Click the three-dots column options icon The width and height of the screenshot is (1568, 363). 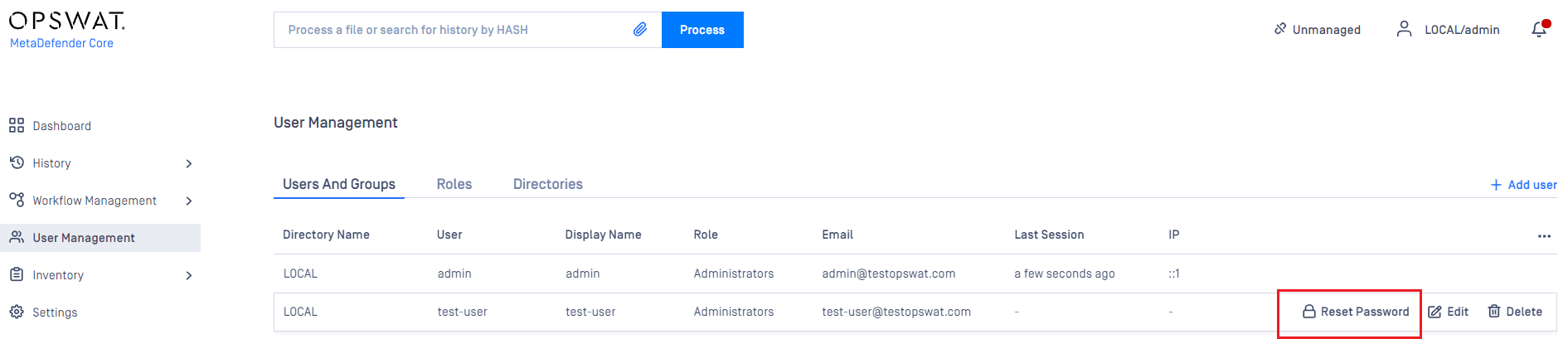[1544, 236]
